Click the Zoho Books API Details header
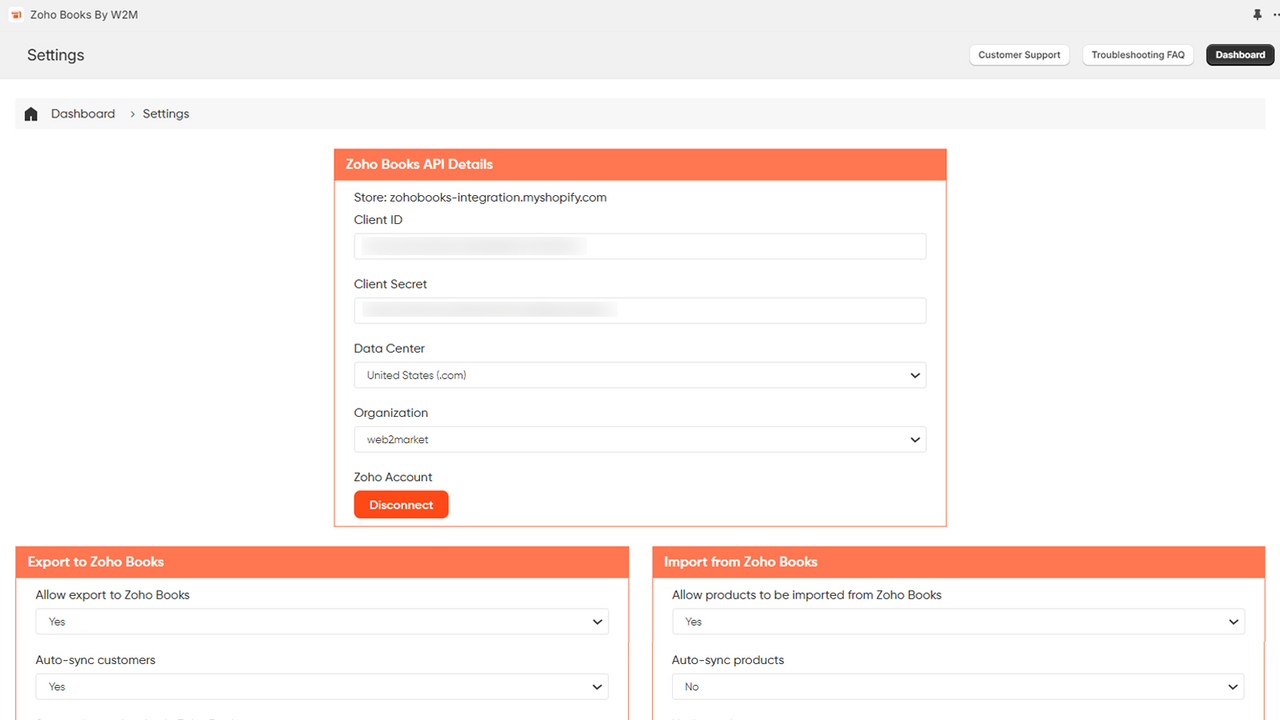This screenshot has width=1280, height=720. pos(640,165)
